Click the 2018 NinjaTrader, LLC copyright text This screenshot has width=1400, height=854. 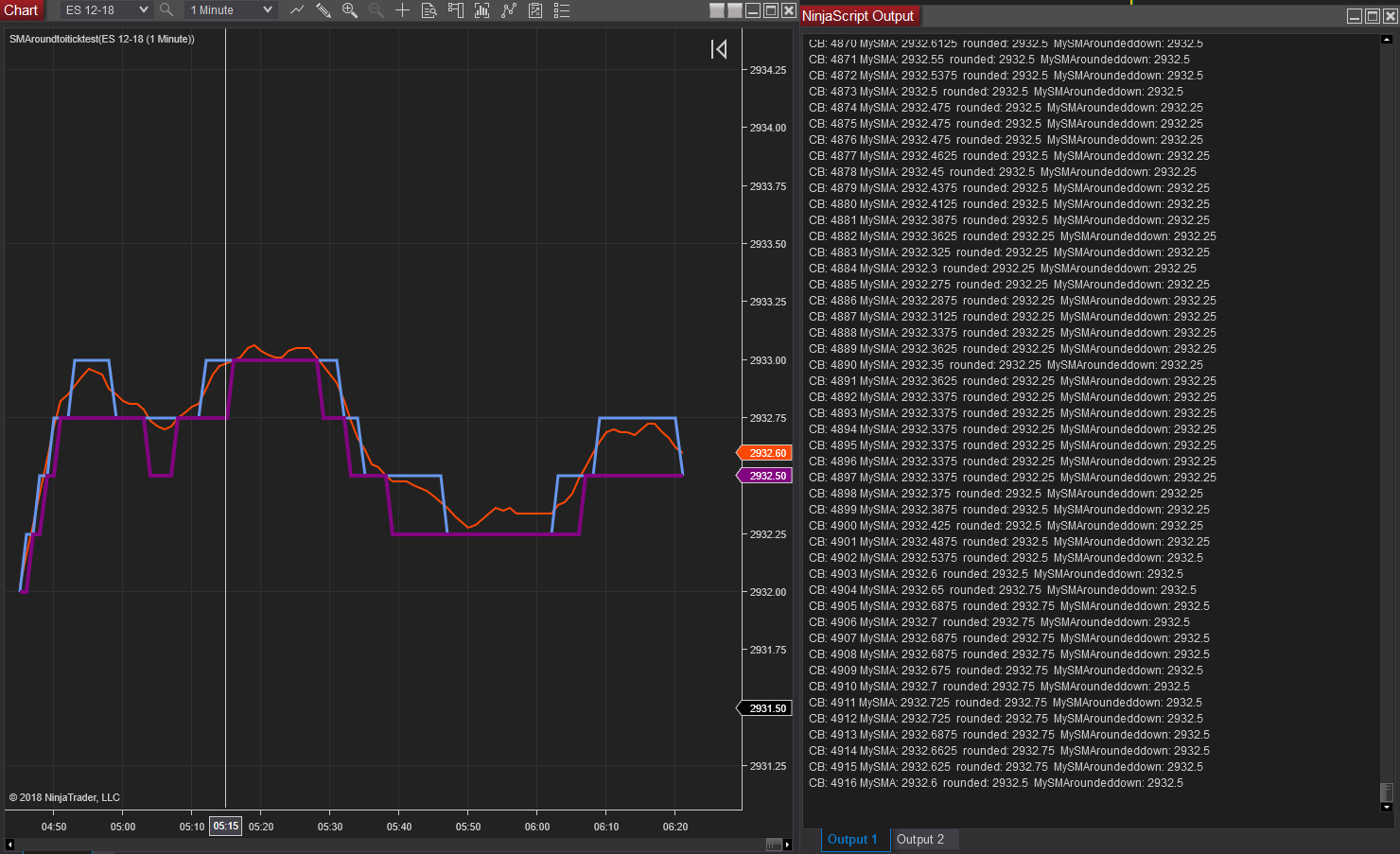(x=64, y=797)
